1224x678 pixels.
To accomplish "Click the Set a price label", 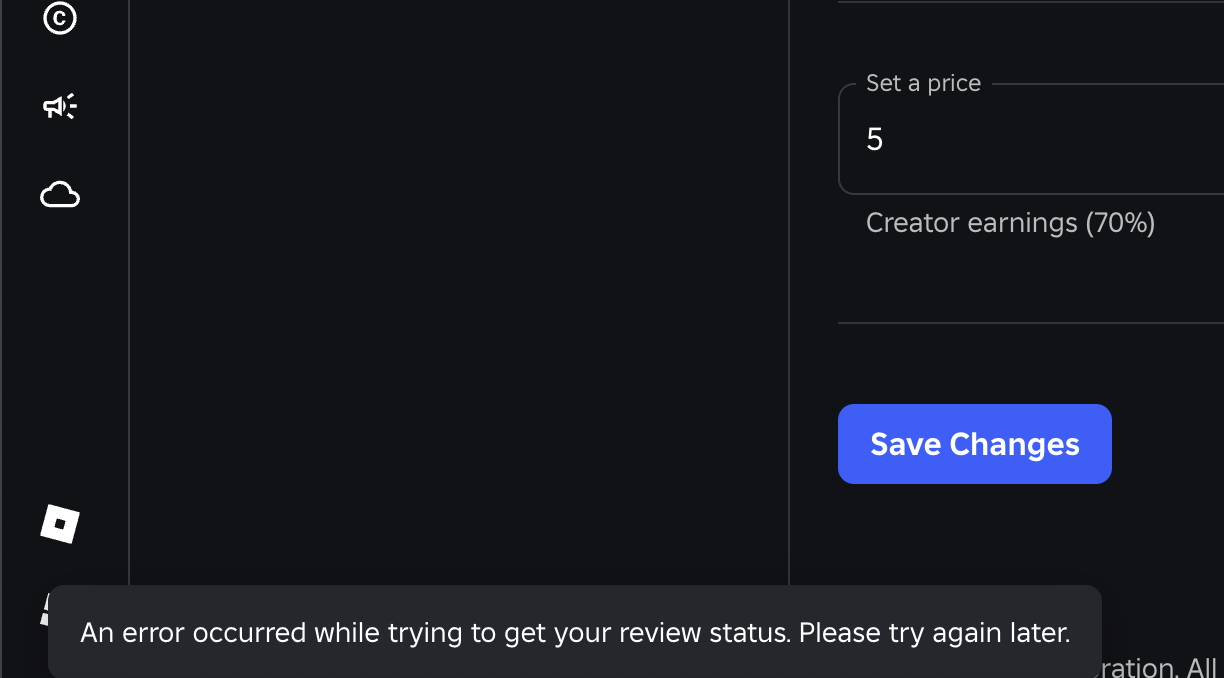I will 923,83.
